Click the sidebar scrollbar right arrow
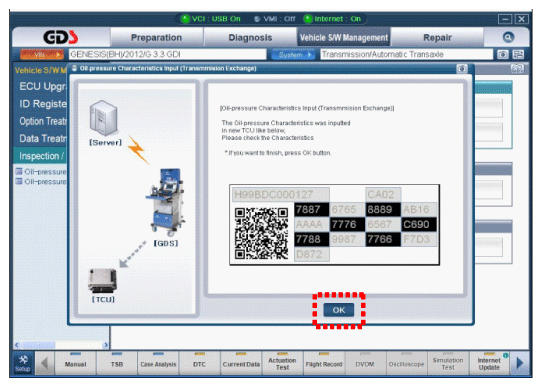Screen dimensions: 542x387 pyautogui.click(x=106, y=345)
